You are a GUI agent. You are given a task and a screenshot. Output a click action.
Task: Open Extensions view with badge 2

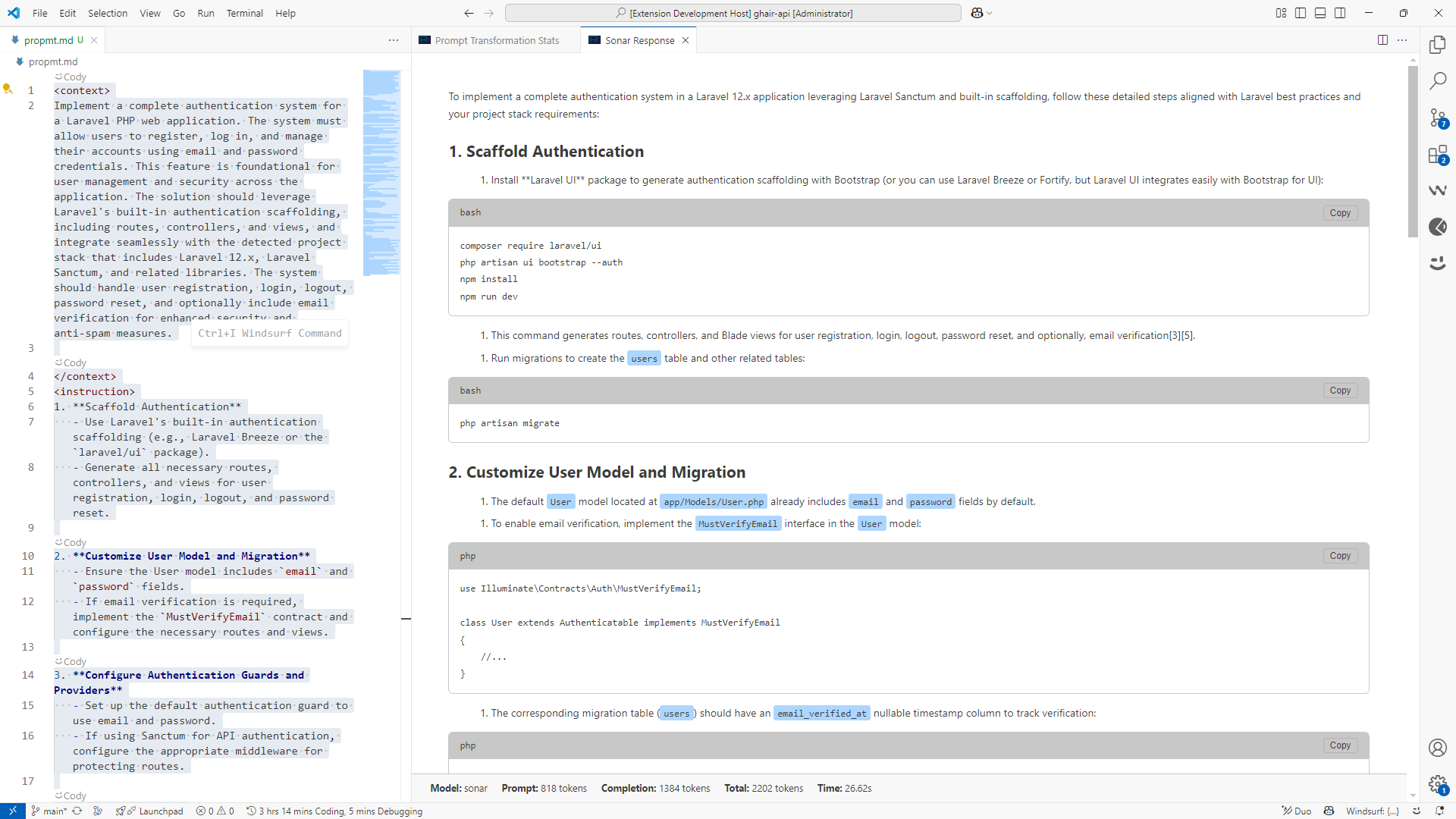coord(1437,155)
